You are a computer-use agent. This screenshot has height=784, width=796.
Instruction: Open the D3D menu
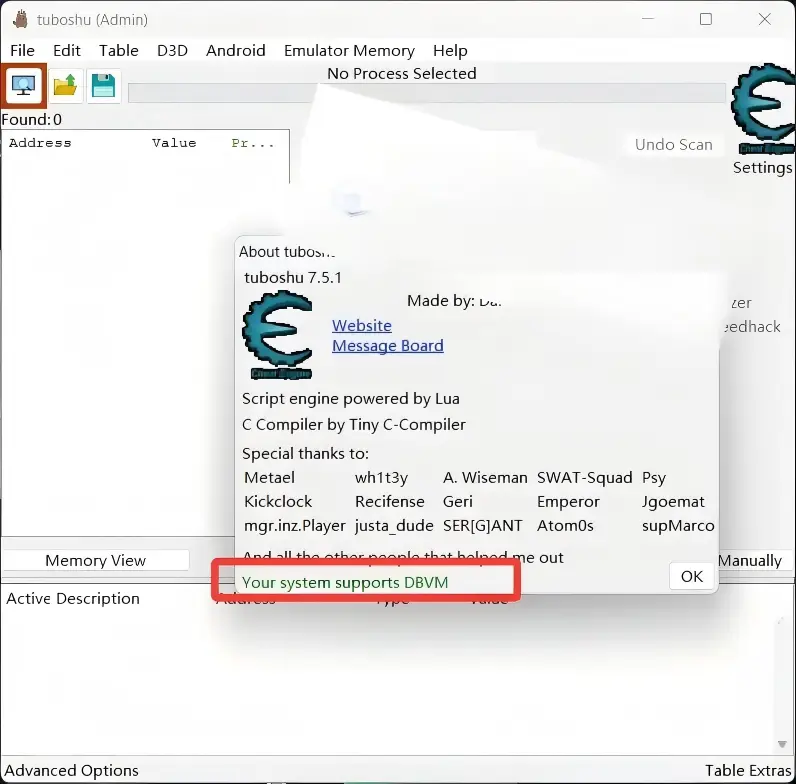point(172,51)
